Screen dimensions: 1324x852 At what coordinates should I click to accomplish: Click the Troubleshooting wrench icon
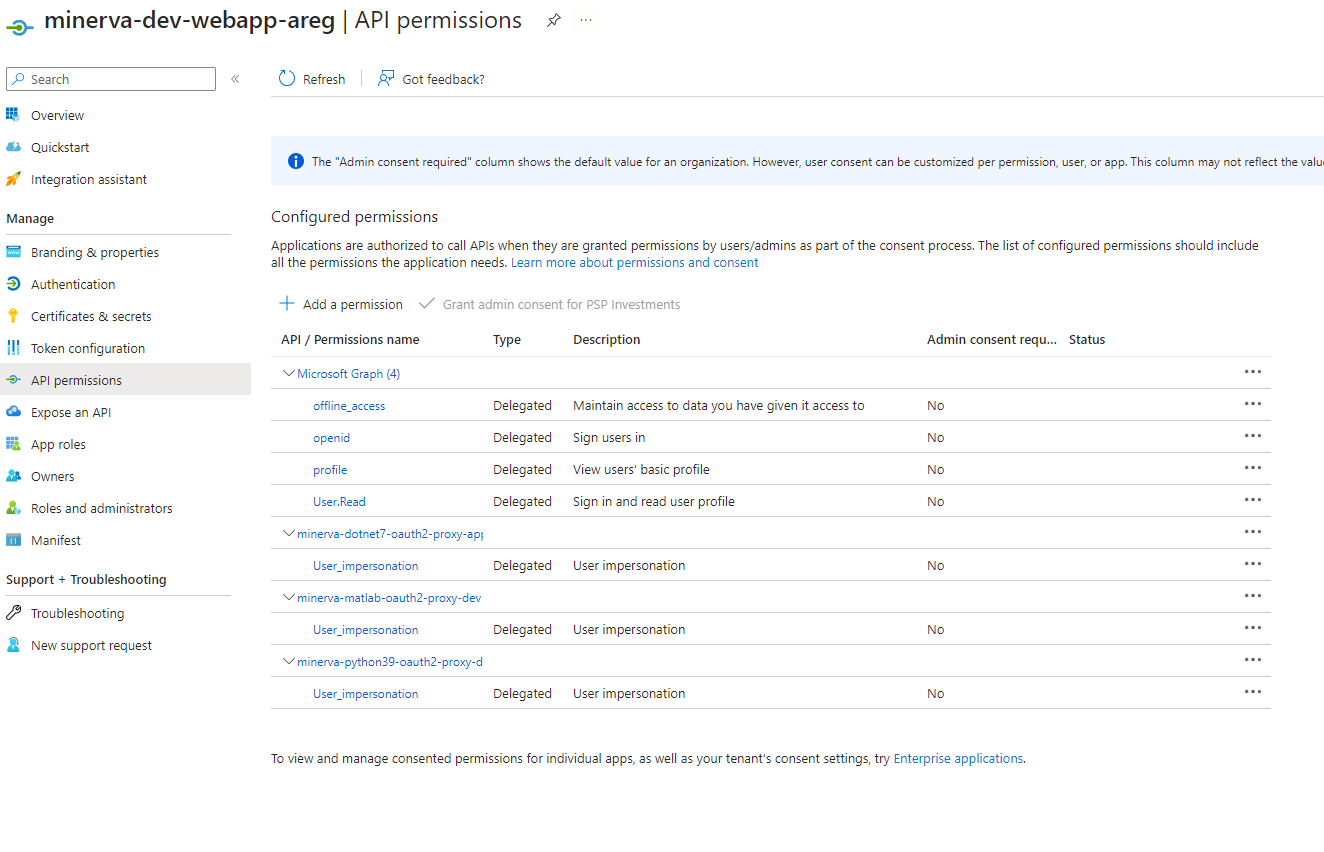[x=13, y=613]
